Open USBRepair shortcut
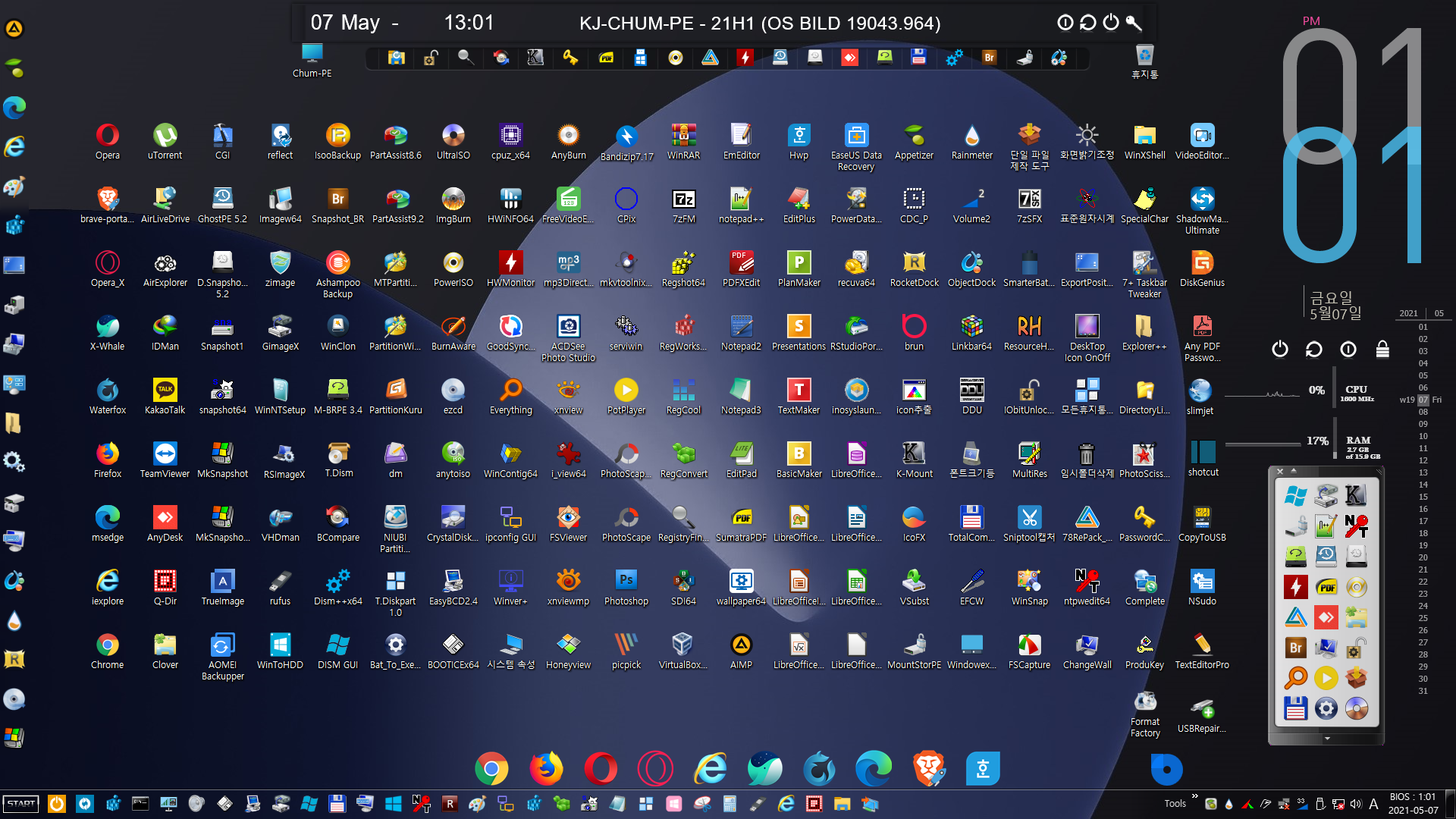The image size is (1456, 819). [1202, 714]
